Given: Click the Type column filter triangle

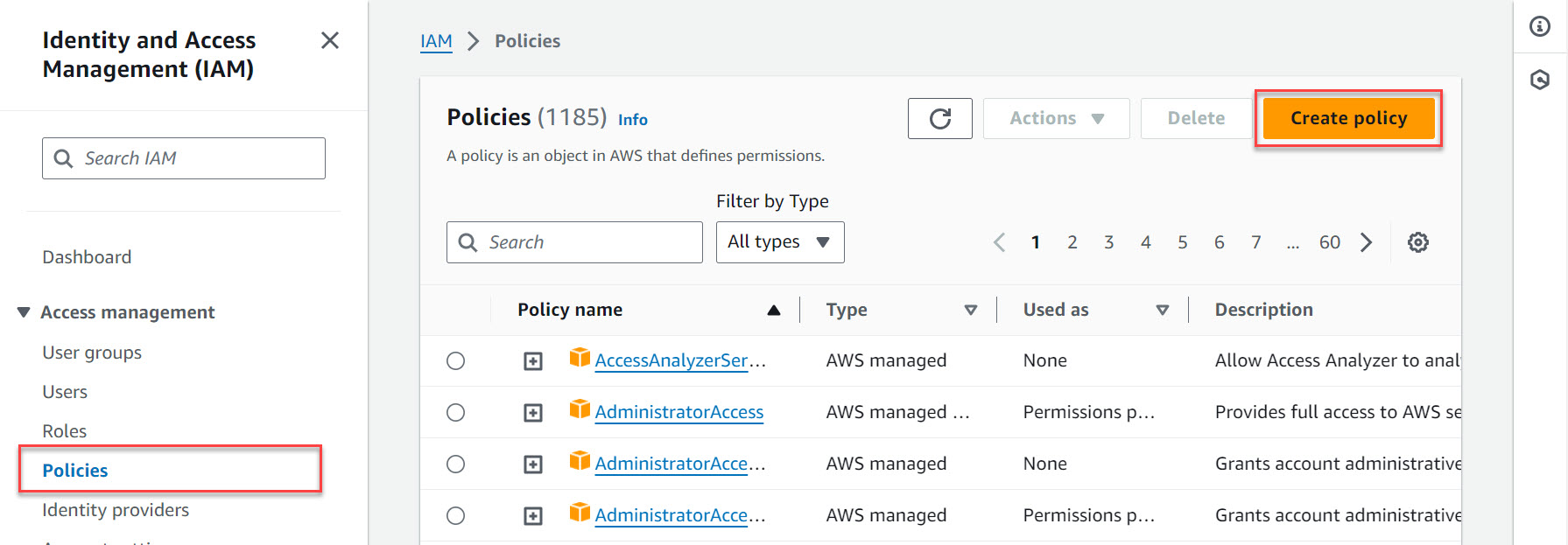Looking at the screenshot, I should click(x=970, y=311).
